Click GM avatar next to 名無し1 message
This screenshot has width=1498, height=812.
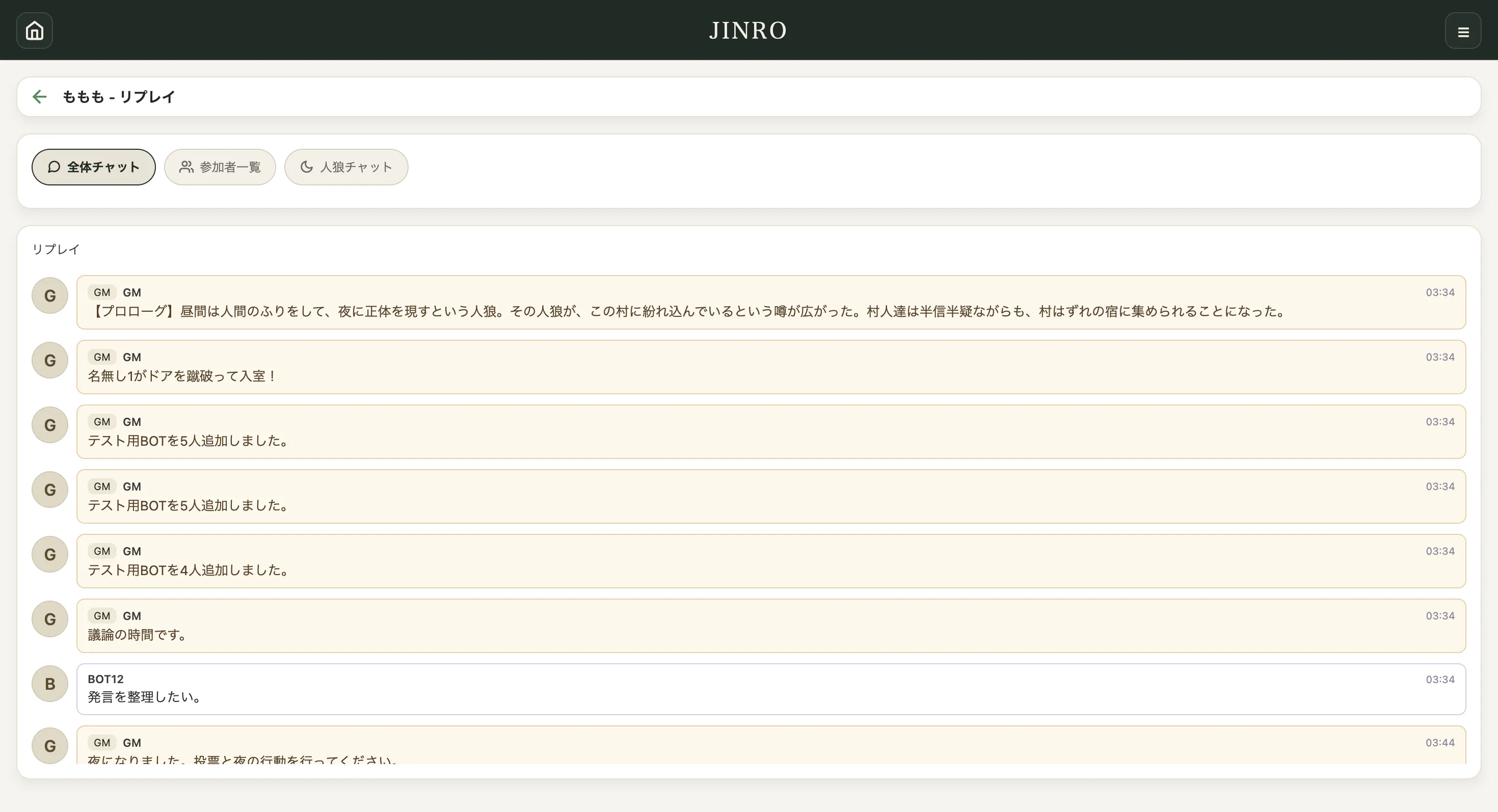pos(50,360)
